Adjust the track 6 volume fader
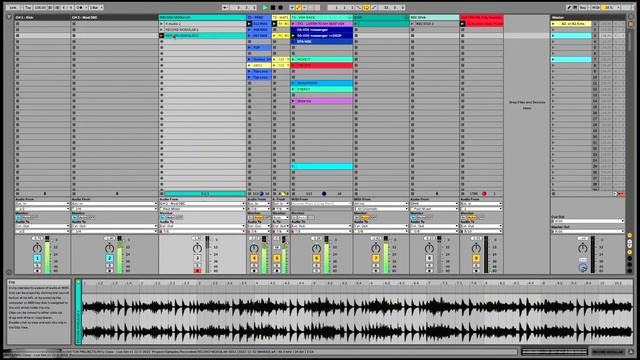This screenshot has width=640, height=360. pos(327,254)
